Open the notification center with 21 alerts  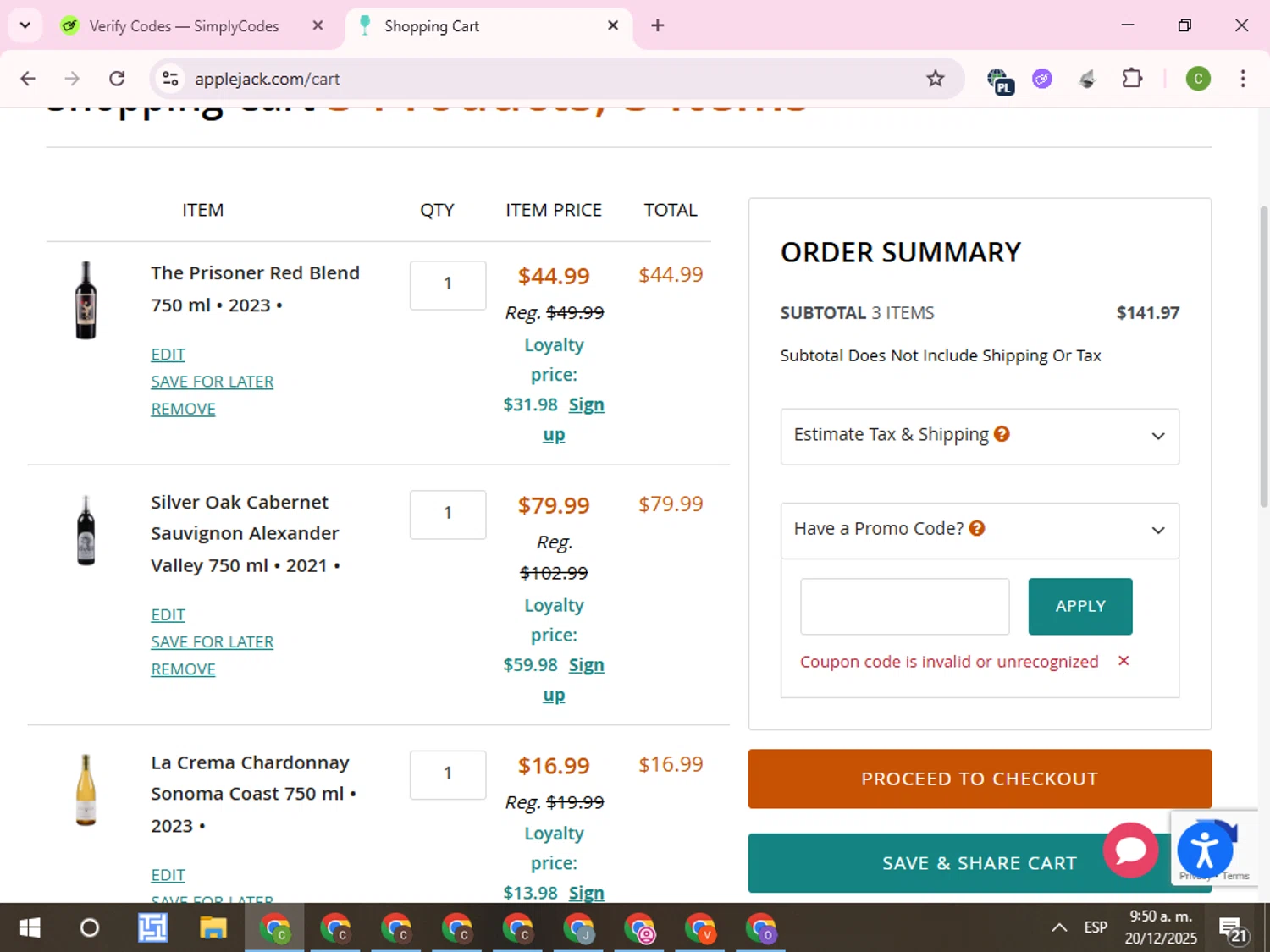coord(1233,930)
